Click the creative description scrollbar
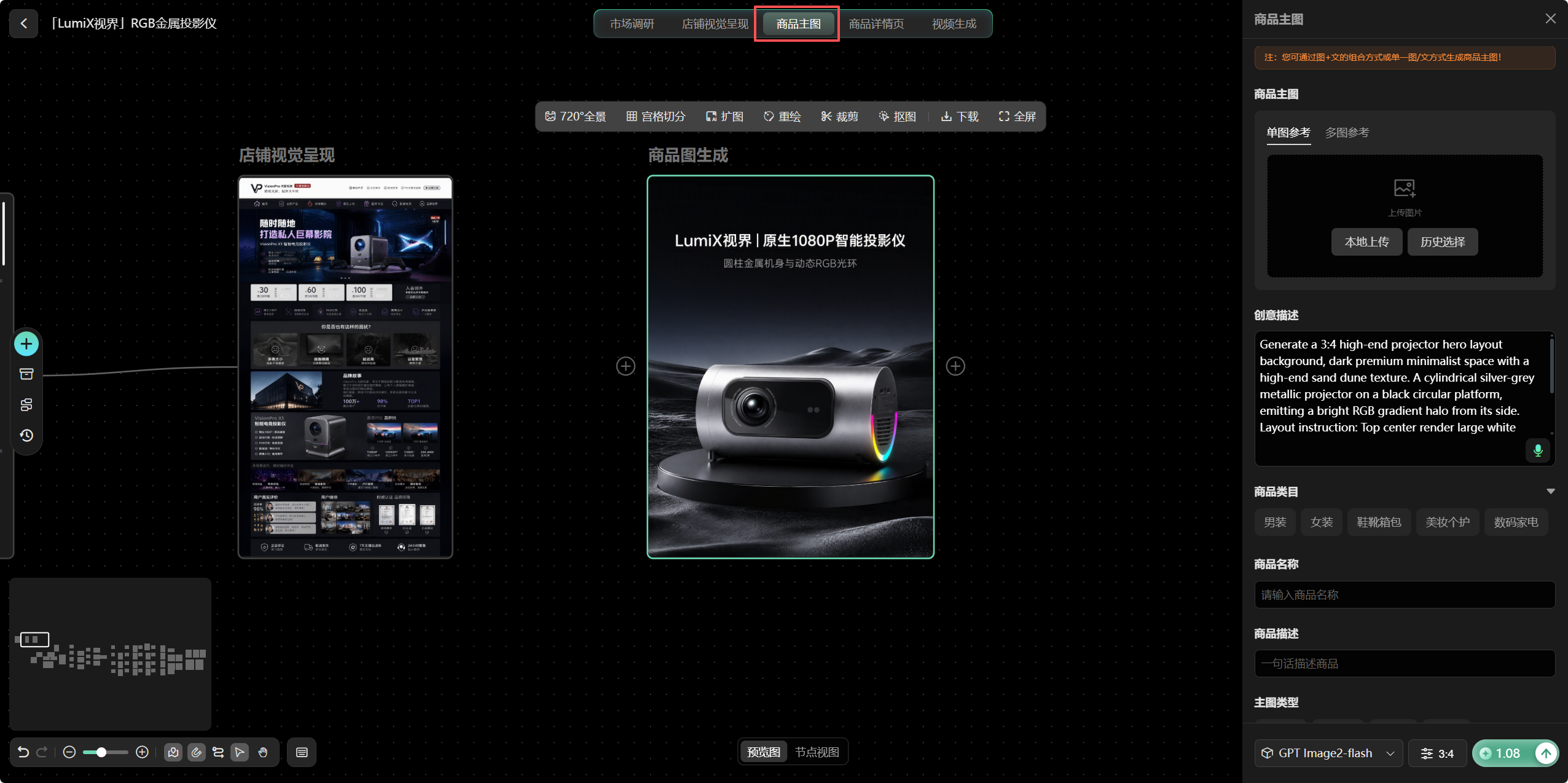This screenshot has width=1568, height=783. click(x=1552, y=366)
